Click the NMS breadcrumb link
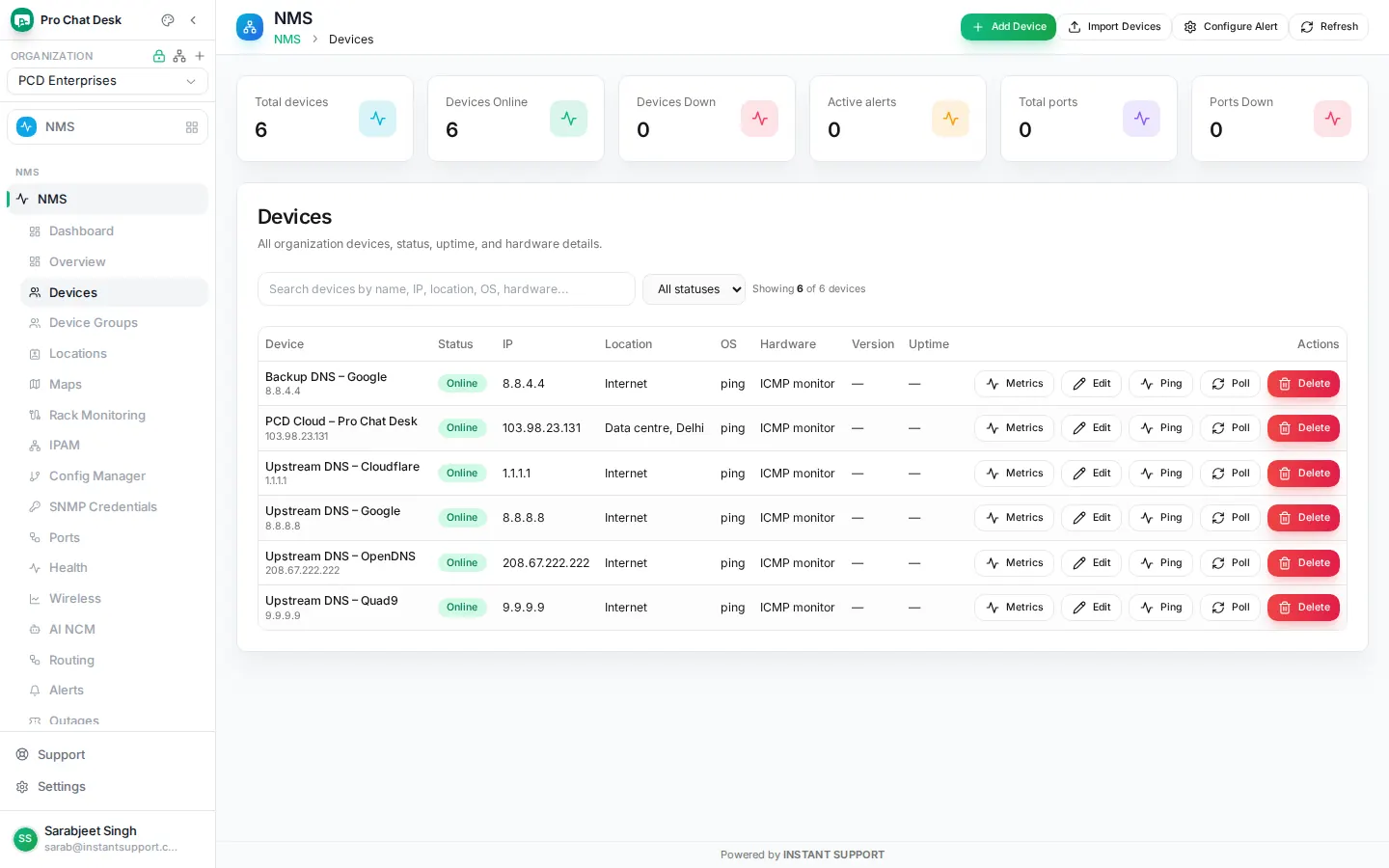1389x868 pixels. point(287,40)
